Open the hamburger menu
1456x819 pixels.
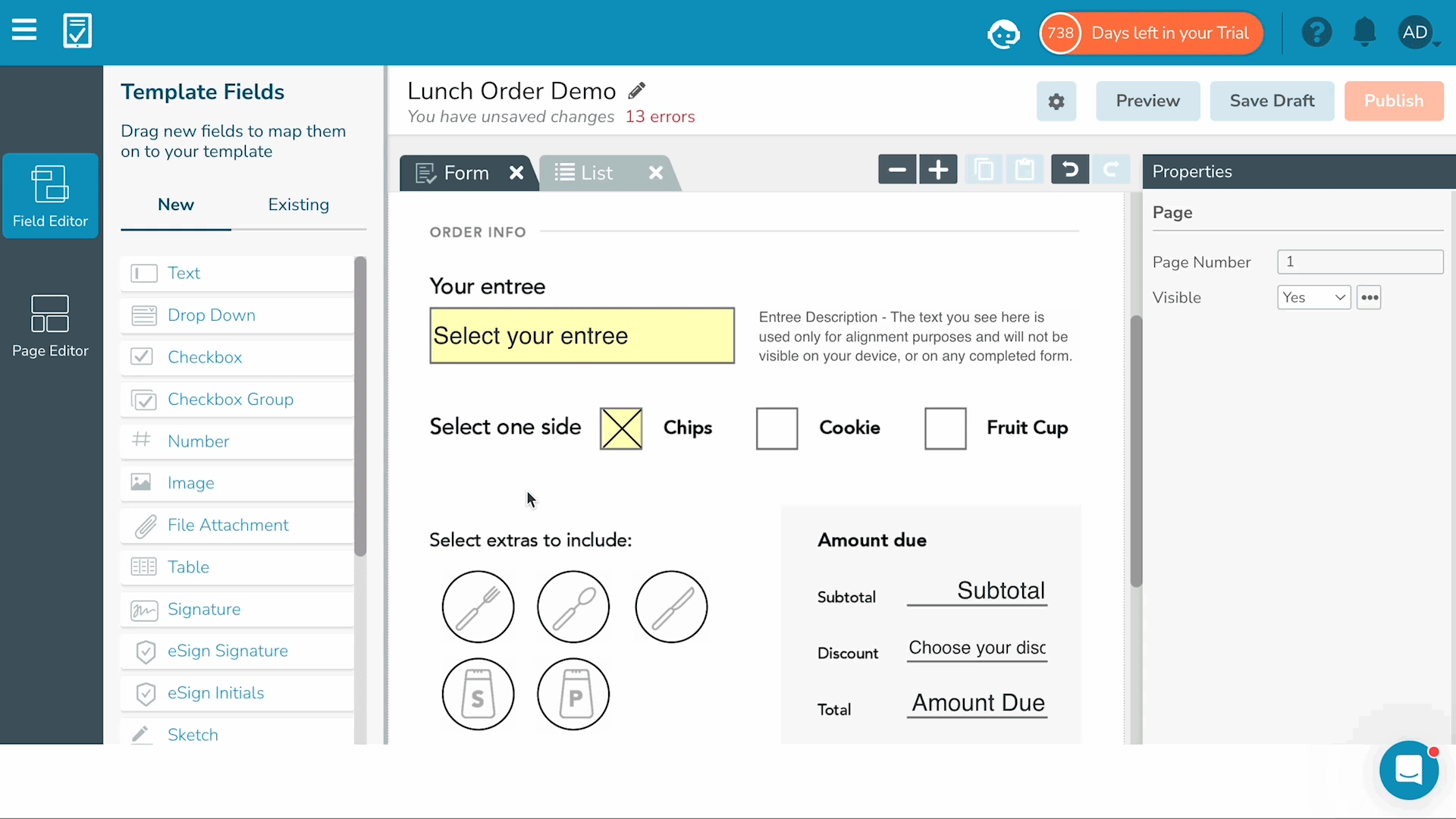(x=24, y=31)
